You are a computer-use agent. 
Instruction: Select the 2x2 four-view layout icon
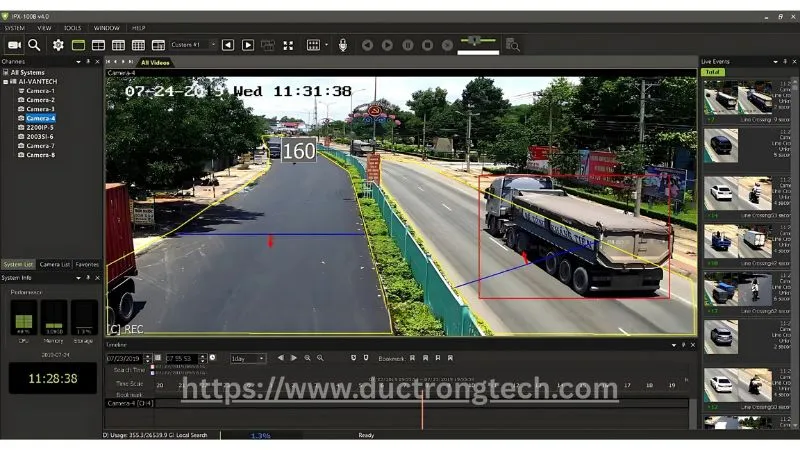coord(98,45)
